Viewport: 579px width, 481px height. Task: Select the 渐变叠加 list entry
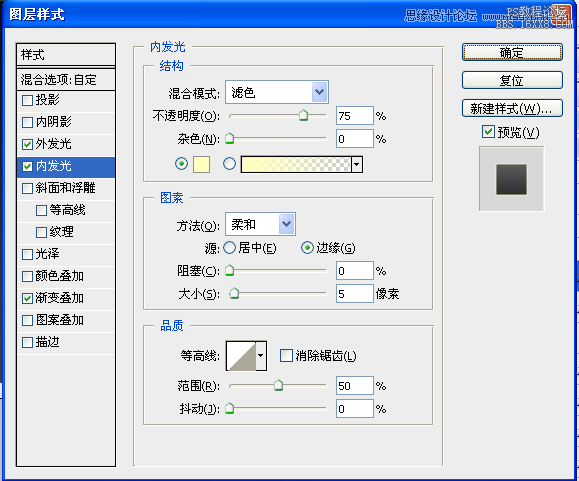[x=66, y=298]
